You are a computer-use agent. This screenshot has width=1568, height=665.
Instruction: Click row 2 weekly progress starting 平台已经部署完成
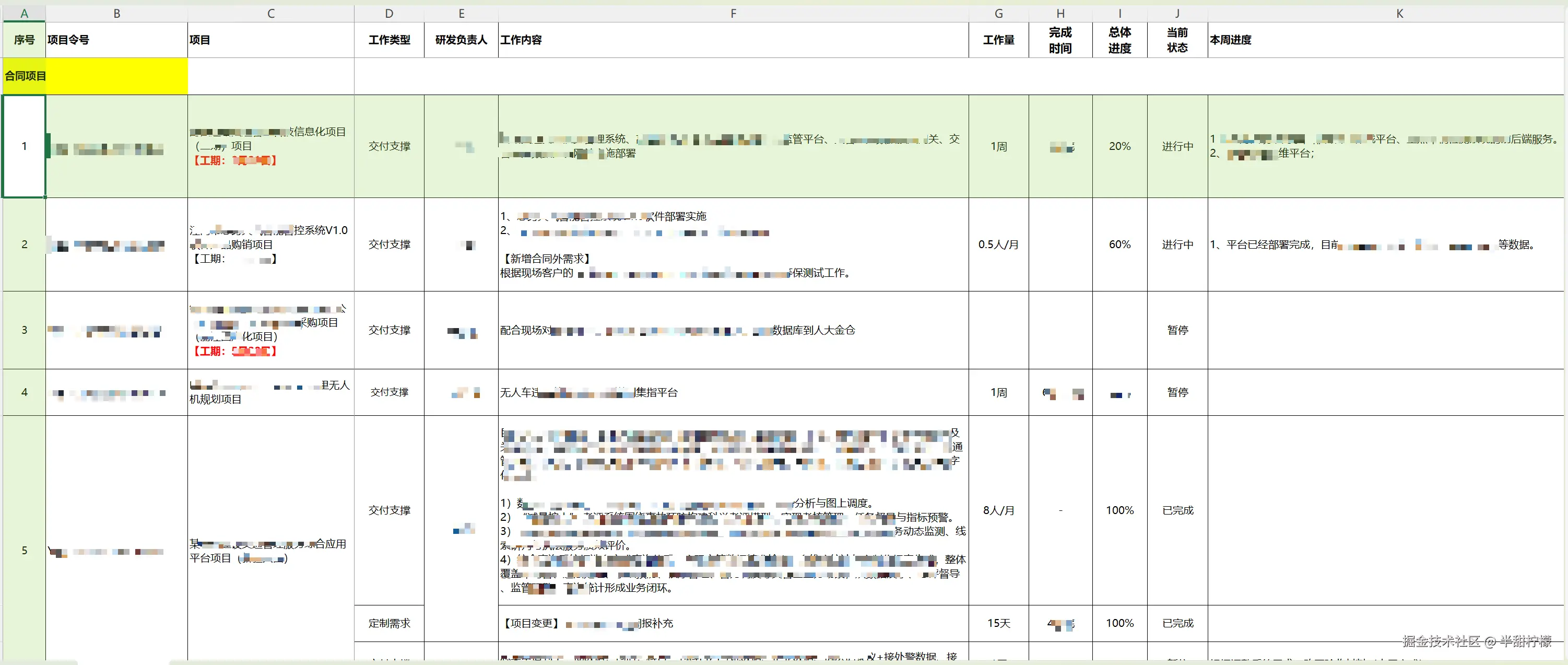[1386, 244]
